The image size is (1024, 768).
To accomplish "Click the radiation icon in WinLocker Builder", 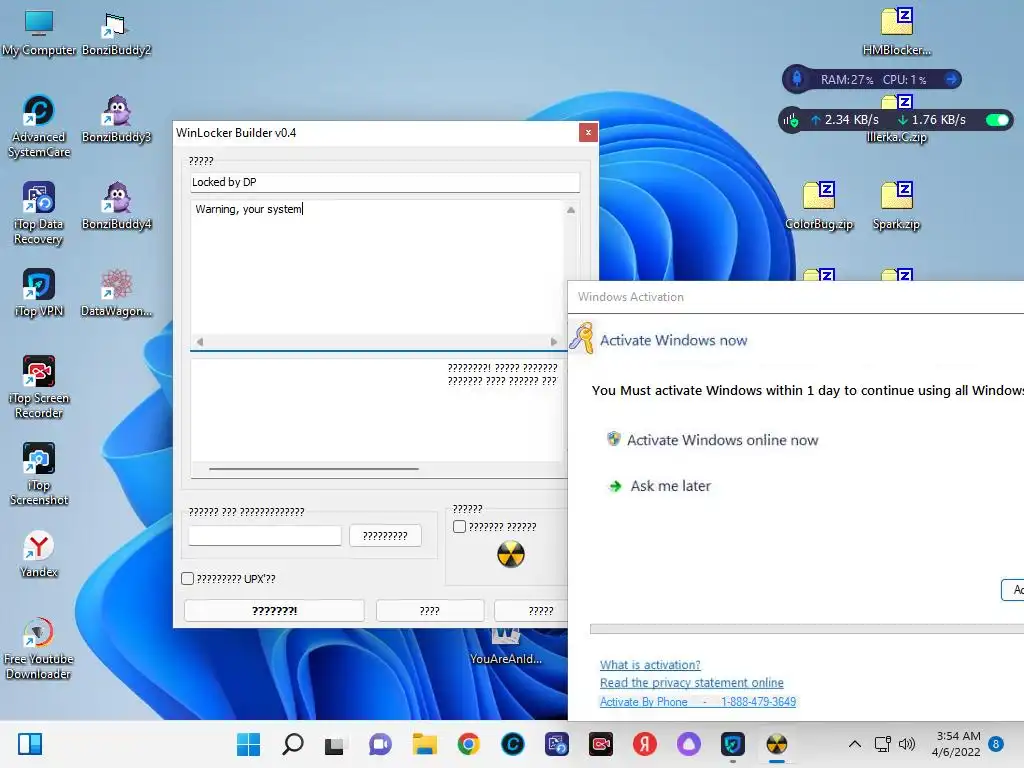I will pyautogui.click(x=511, y=554).
